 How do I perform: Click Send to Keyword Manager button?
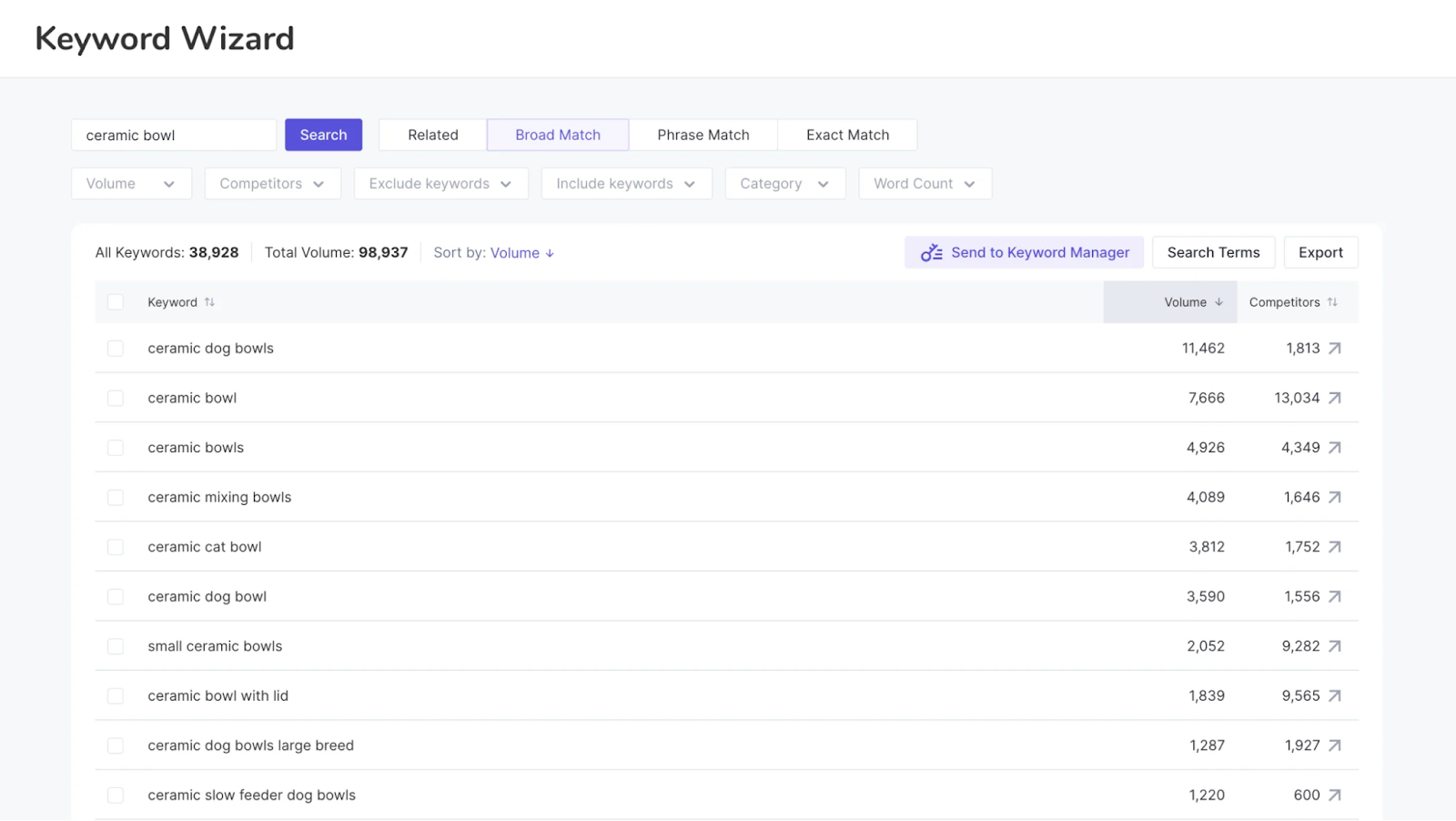pyautogui.click(x=1024, y=252)
